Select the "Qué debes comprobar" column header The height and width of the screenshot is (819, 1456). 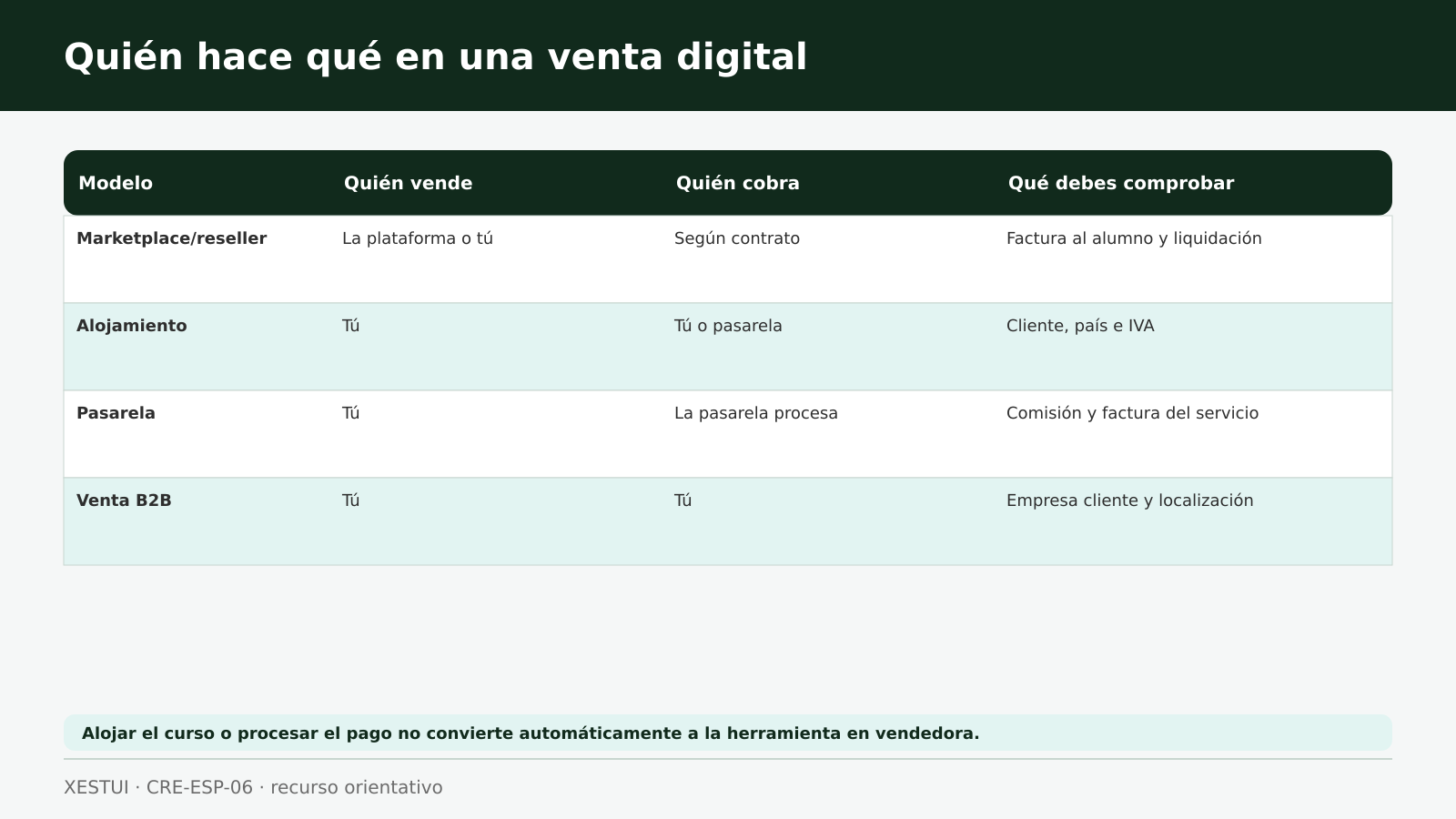pyautogui.click(x=1120, y=183)
